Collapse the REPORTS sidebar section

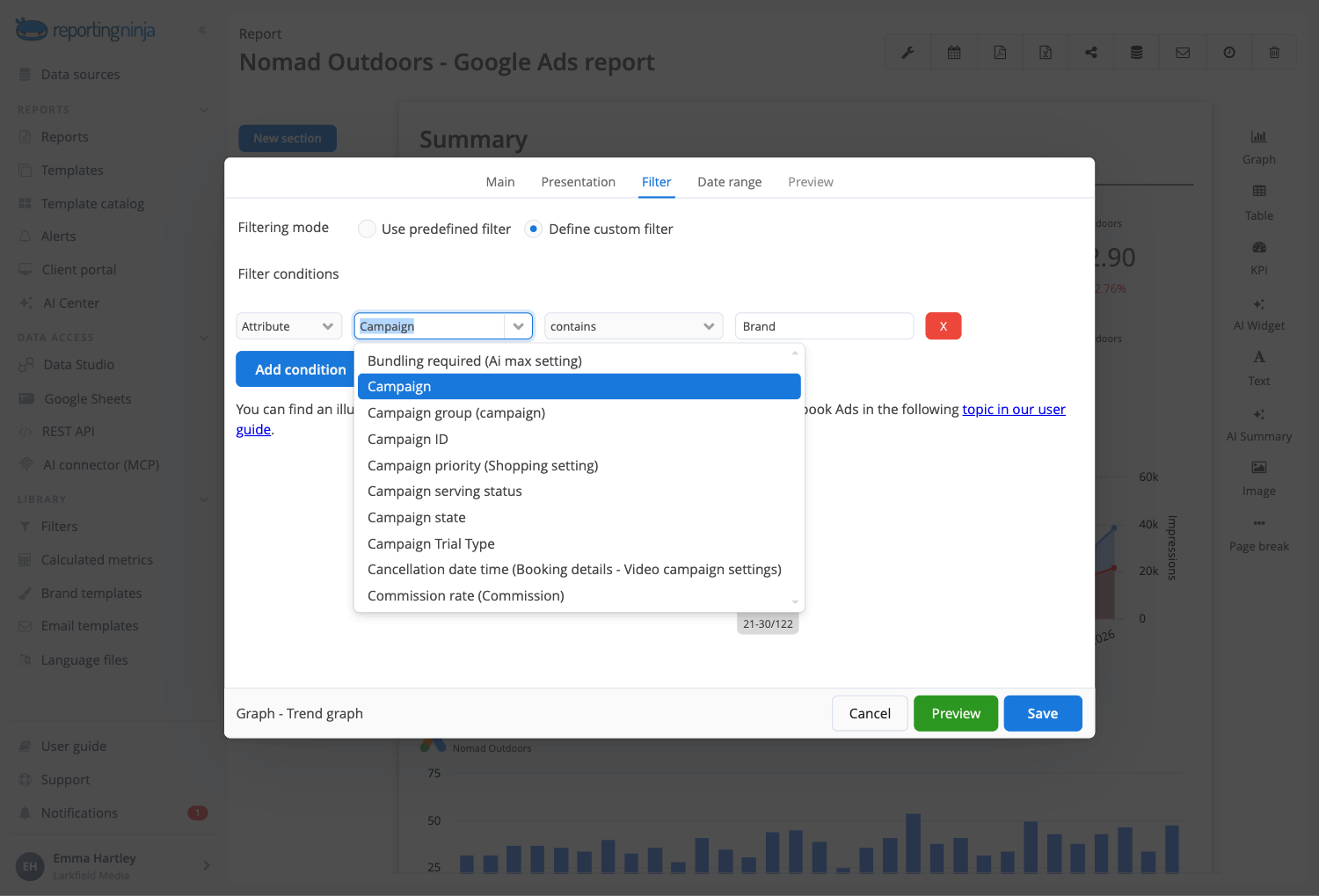(204, 110)
